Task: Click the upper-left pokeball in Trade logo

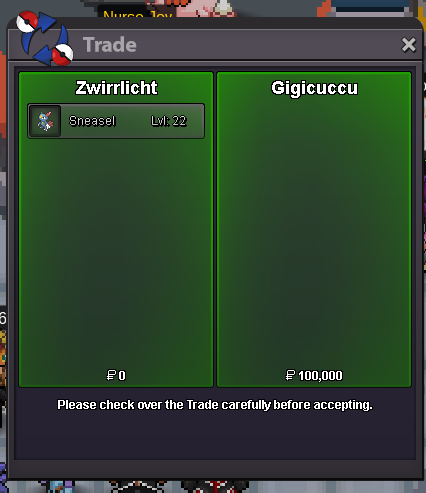Action: [27, 21]
